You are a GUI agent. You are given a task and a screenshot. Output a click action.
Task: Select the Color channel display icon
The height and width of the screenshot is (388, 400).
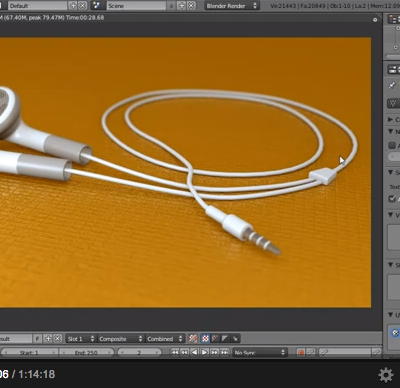click(x=205, y=339)
